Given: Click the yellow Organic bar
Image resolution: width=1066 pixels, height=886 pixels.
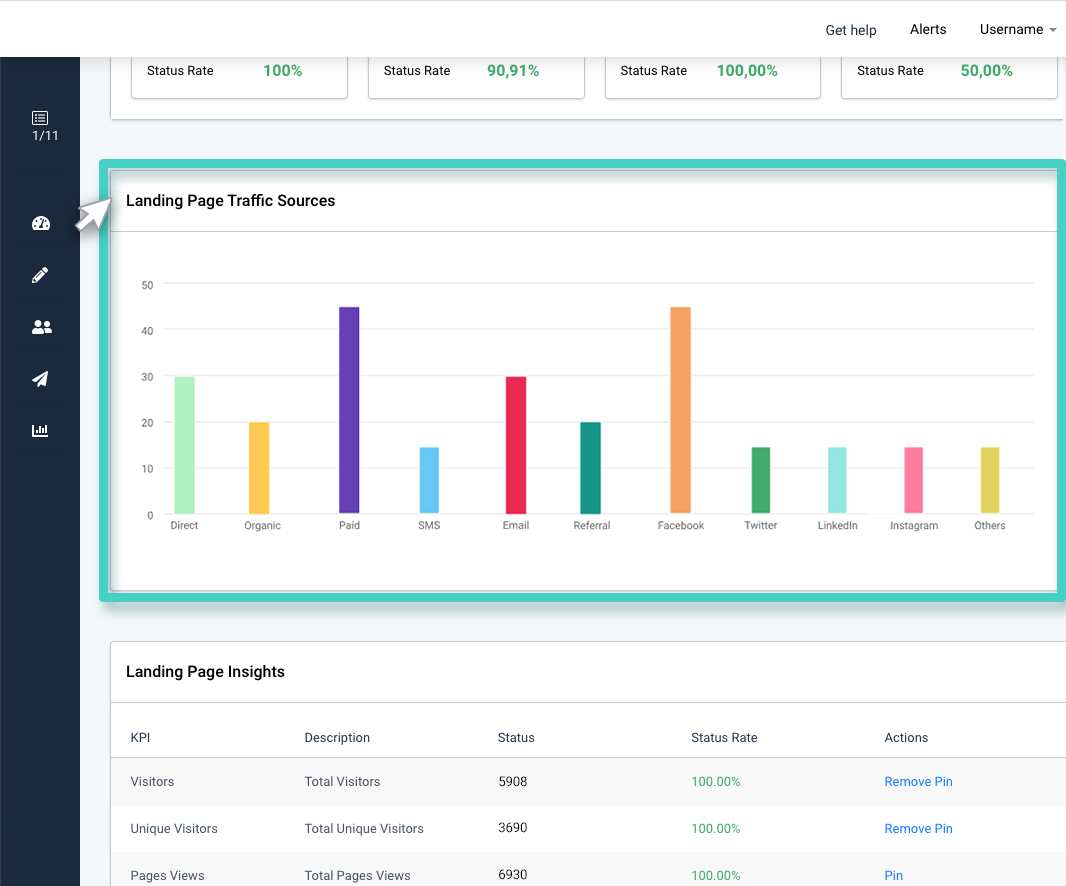Looking at the screenshot, I should pos(259,468).
